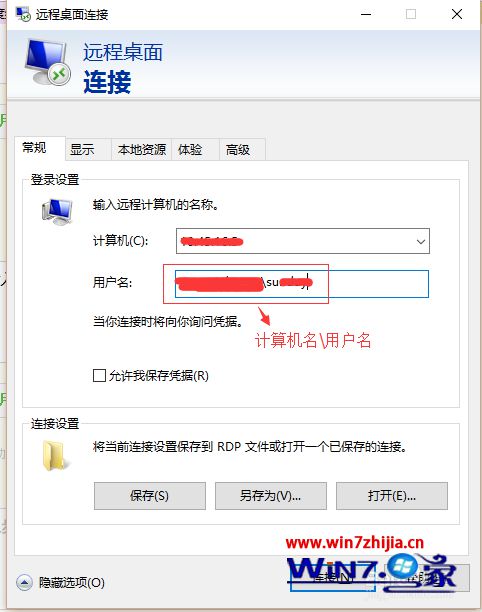
Task: Click inside the 用户名 input field
Action: click(x=302, y=284)
